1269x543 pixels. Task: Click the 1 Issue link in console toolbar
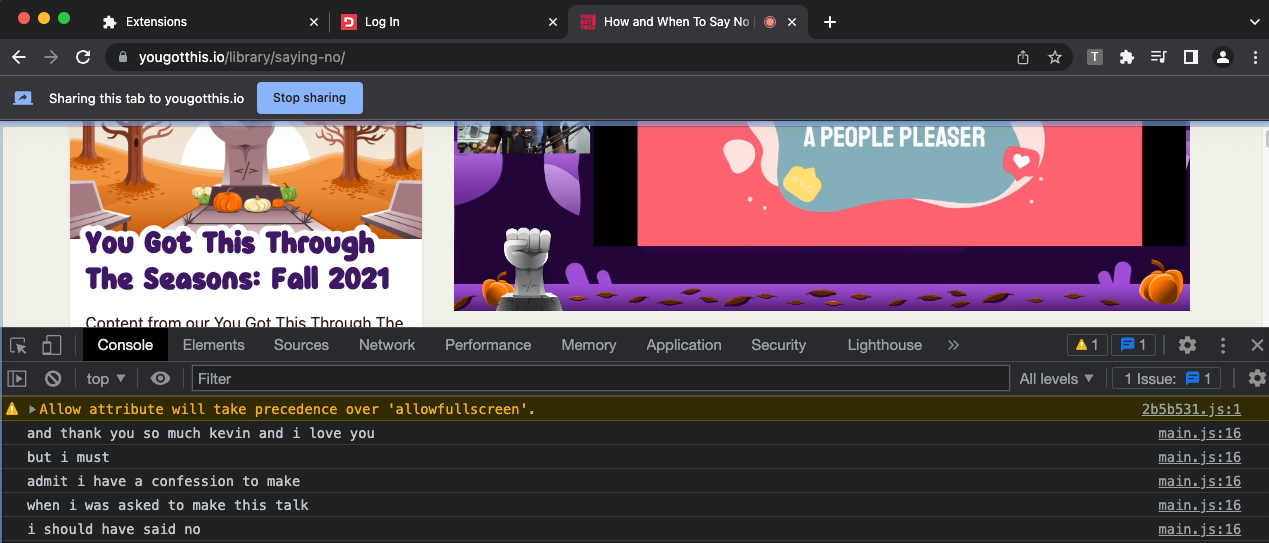pos(1167,378)
